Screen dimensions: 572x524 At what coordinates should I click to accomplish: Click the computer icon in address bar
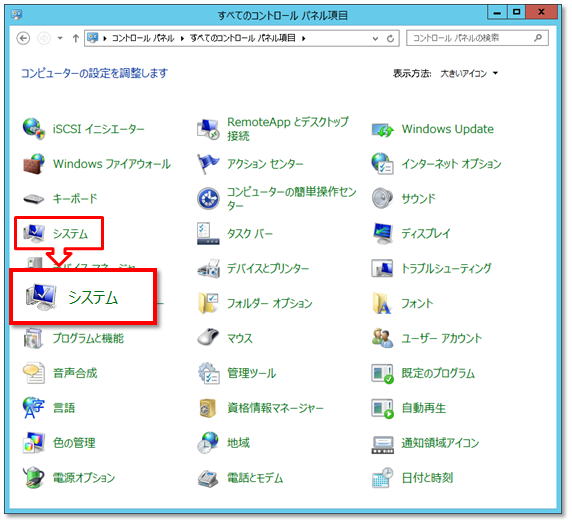[x=93, y=38]
